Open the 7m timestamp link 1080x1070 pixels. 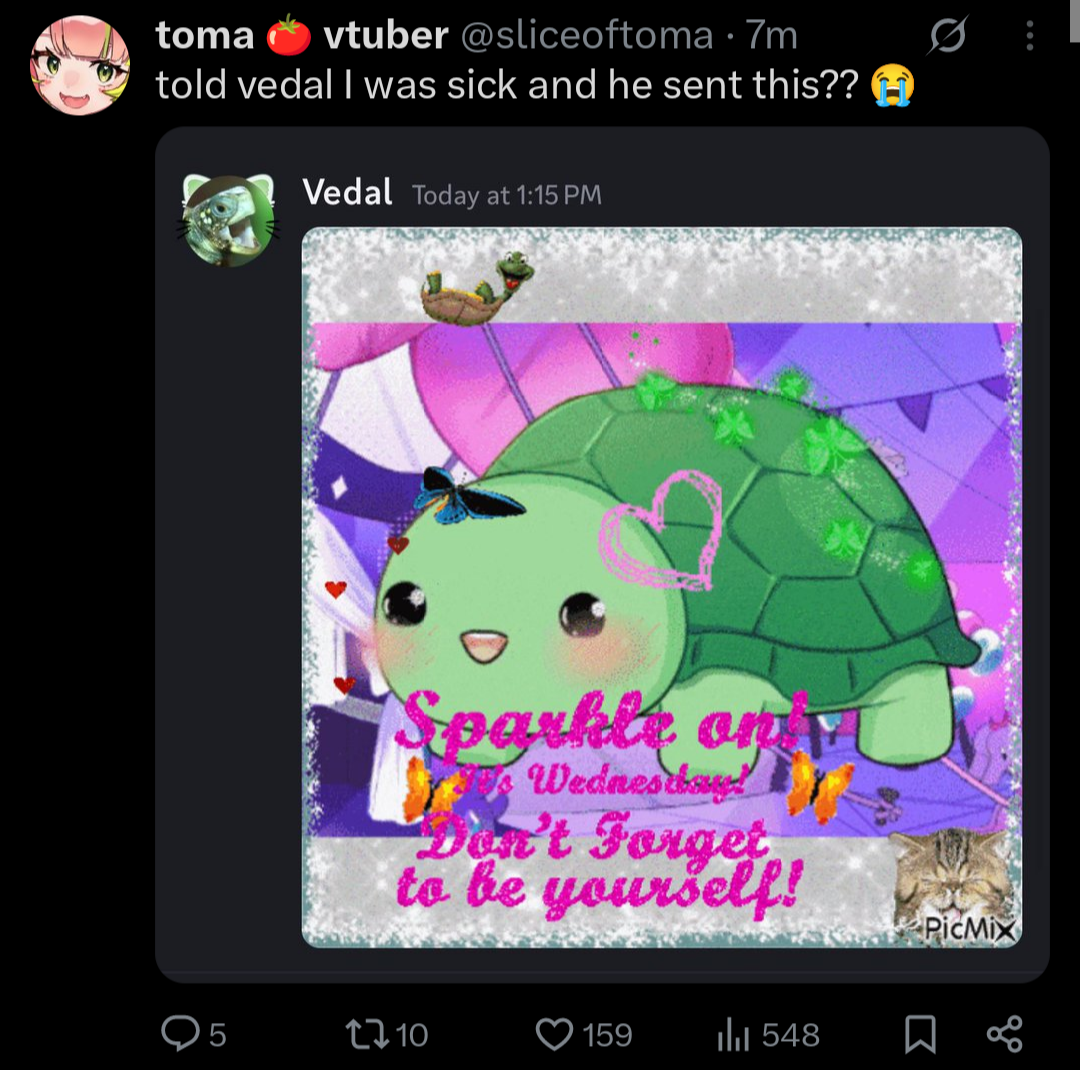click(x=771, y=35)
